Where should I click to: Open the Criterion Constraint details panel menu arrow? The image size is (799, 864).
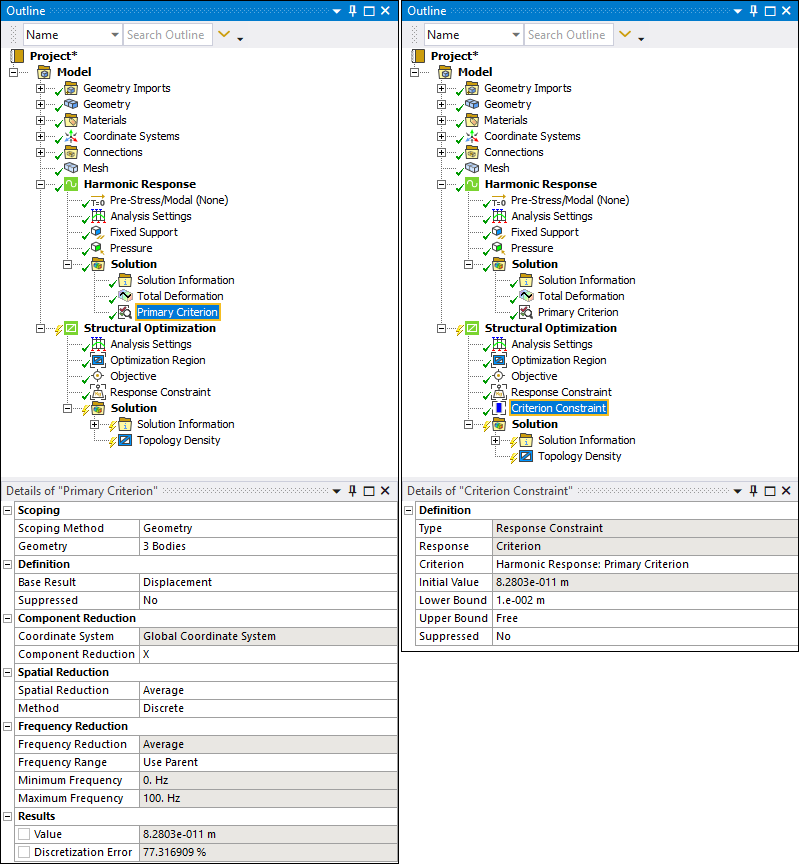[x=737, y=491]
